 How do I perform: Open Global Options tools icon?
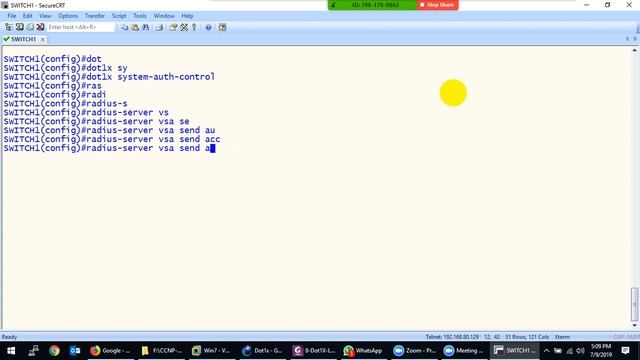tap(184, 27)
